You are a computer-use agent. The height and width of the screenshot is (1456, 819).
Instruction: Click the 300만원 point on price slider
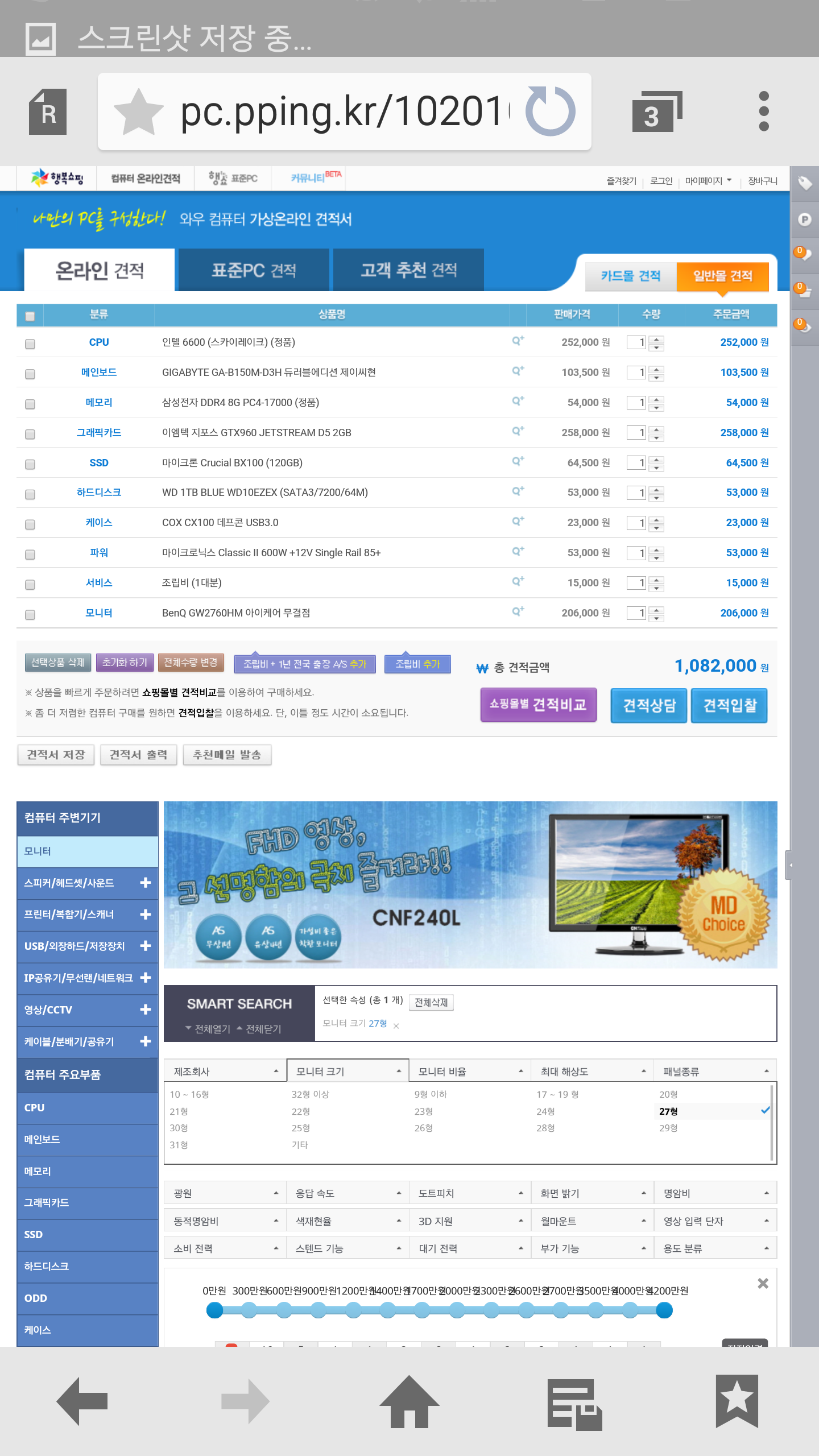pyautogui.click(x=249, y=1310)
